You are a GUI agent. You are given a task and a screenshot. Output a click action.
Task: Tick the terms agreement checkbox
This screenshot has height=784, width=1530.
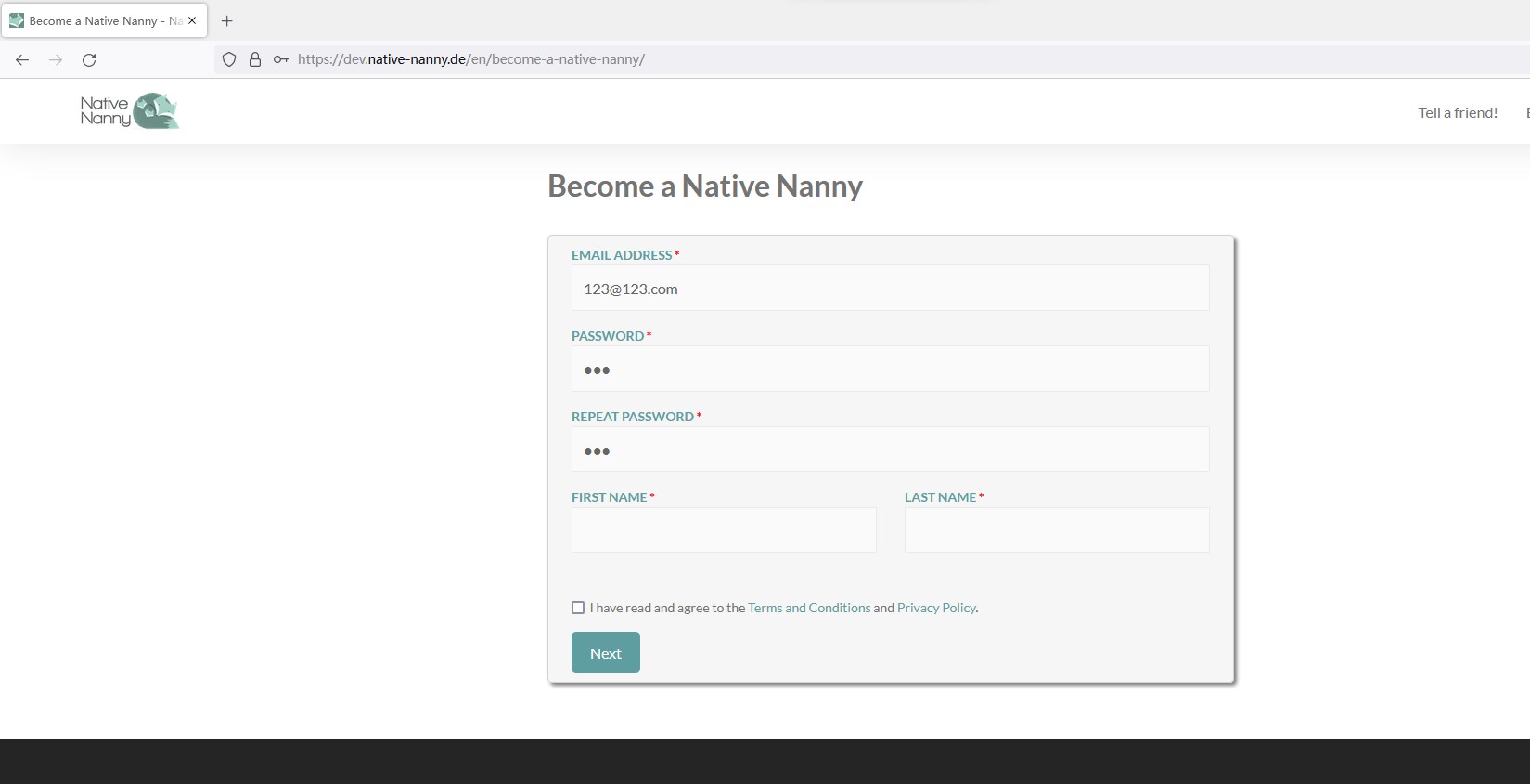pyautogui.click(x=578, y=608)
